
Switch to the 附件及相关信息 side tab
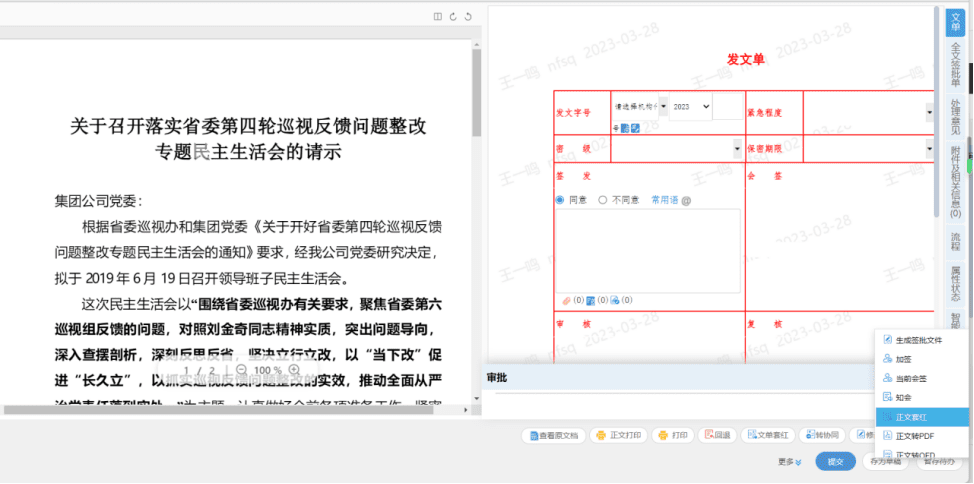(955, 182)
